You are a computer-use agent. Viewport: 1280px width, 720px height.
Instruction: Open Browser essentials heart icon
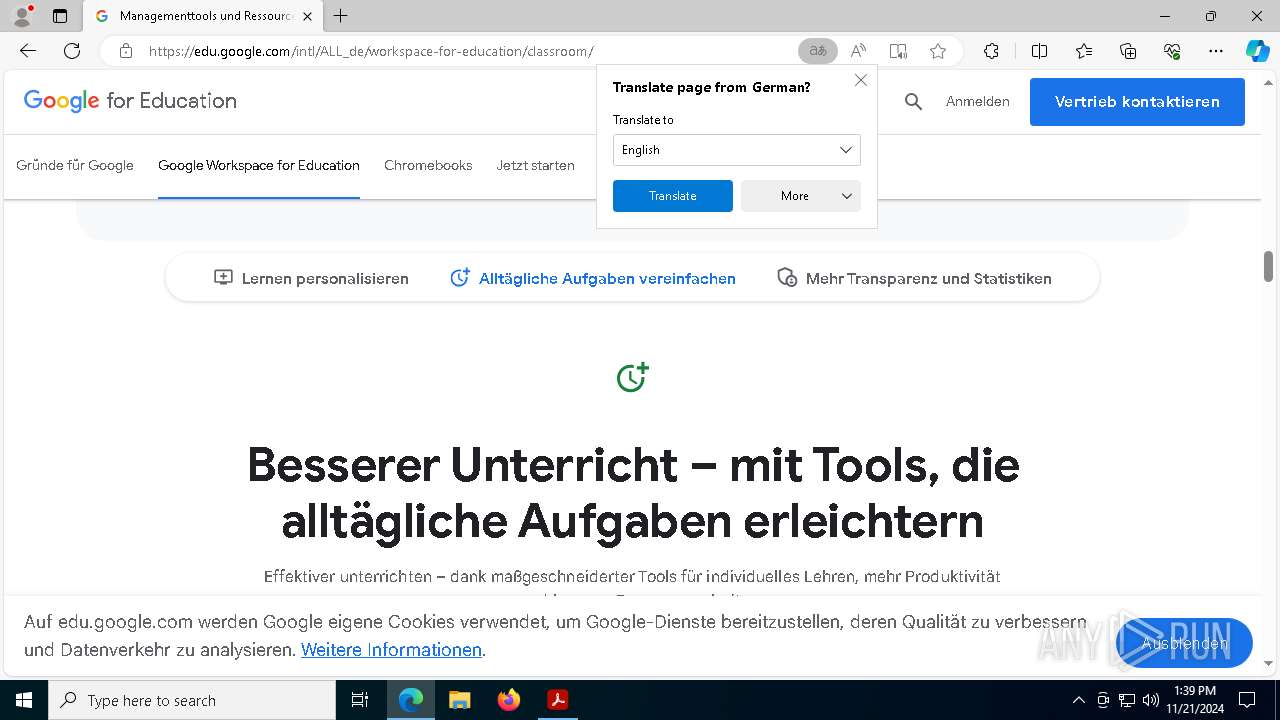(x=1172, y=51)
